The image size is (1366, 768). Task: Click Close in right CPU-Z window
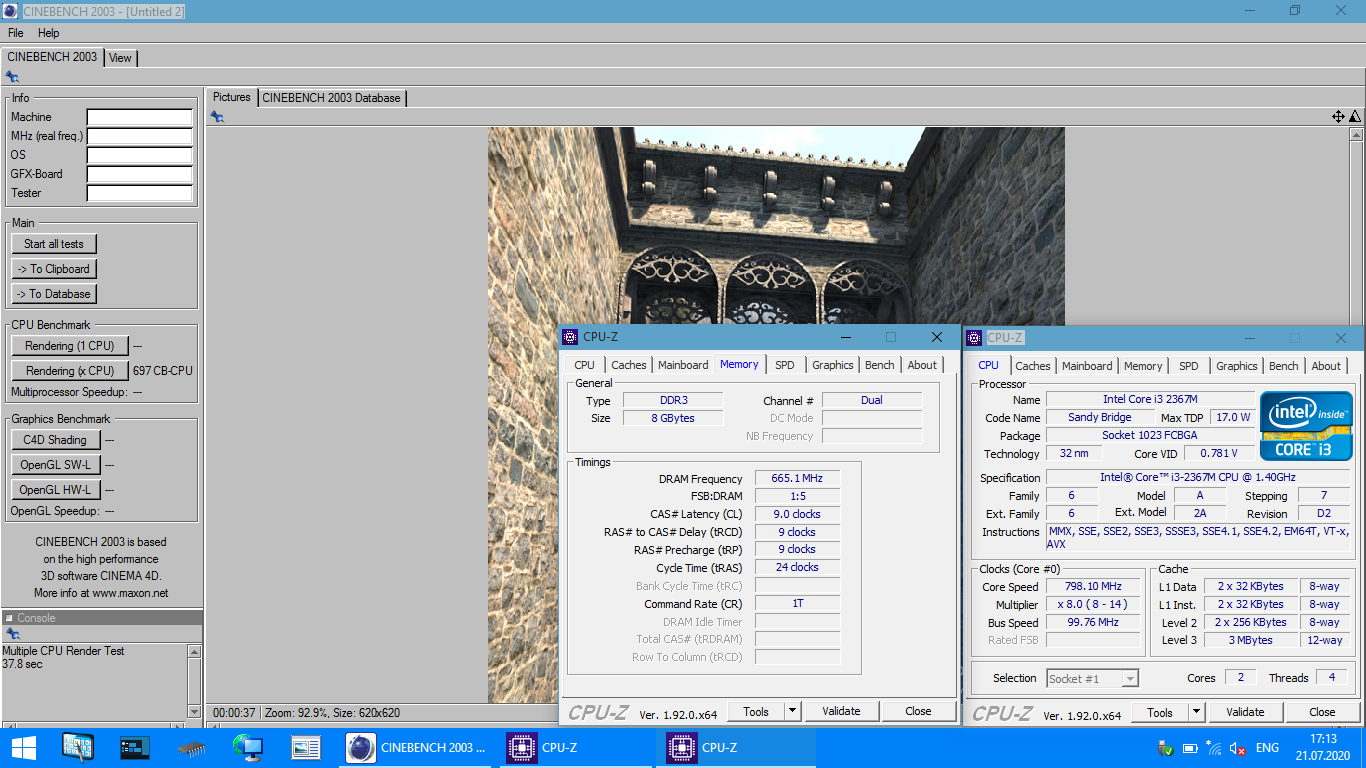1322,712
